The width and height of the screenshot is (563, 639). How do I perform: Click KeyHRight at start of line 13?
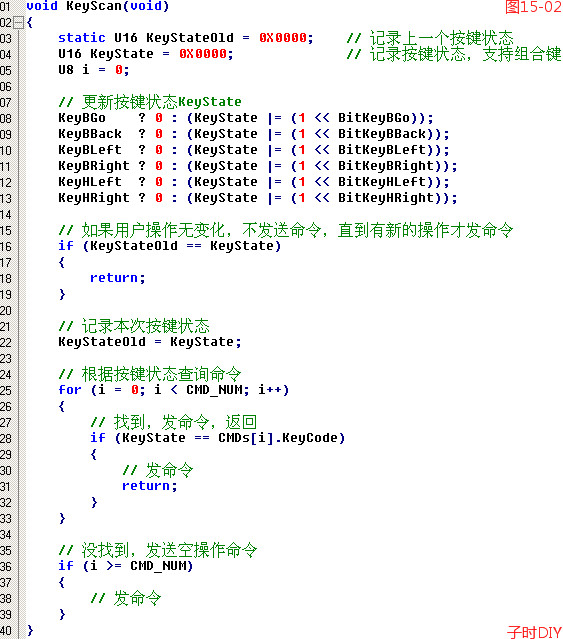tap(94, 198)
